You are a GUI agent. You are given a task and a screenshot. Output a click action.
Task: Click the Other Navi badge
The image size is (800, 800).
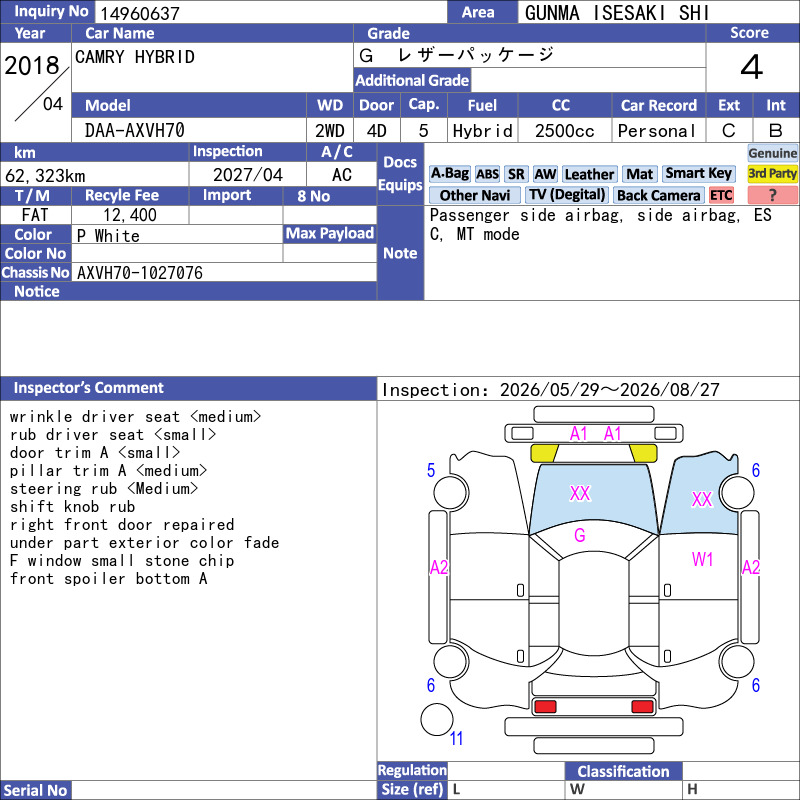(474, 195)
